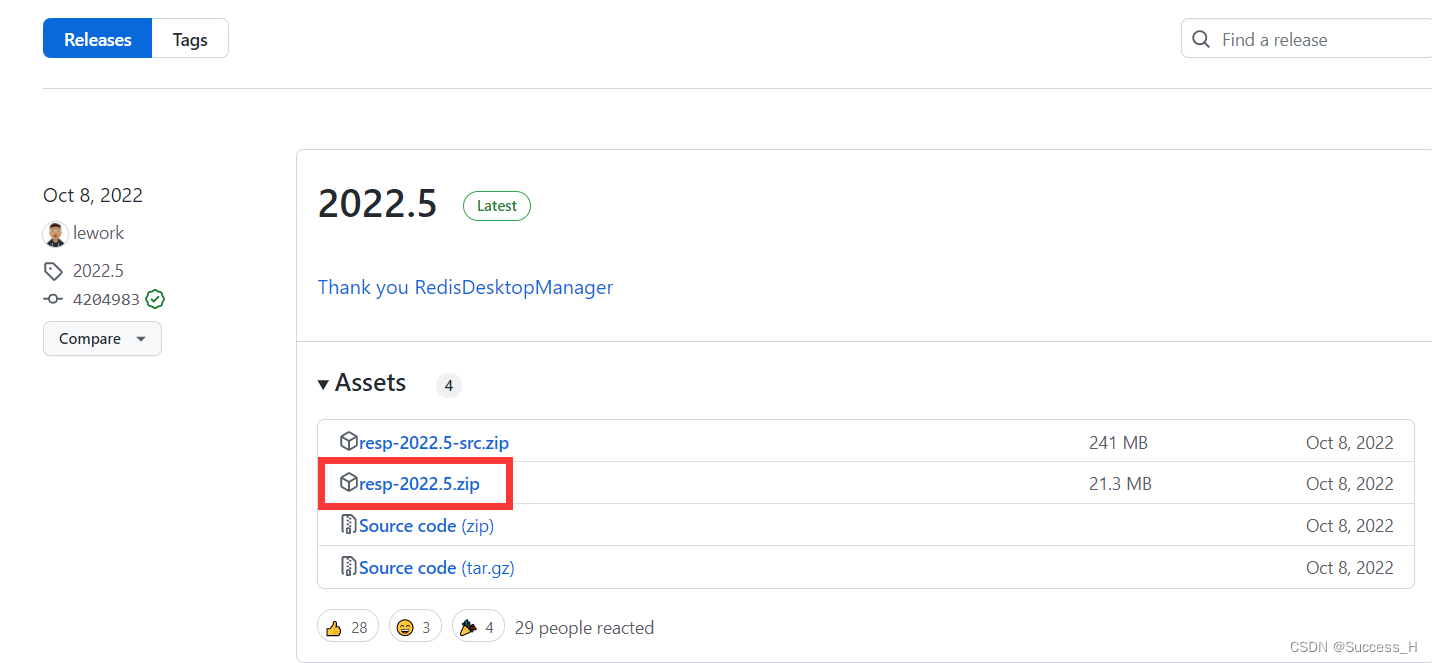Collapse the Assets section

pyautogui.click(x=362, y=383)
